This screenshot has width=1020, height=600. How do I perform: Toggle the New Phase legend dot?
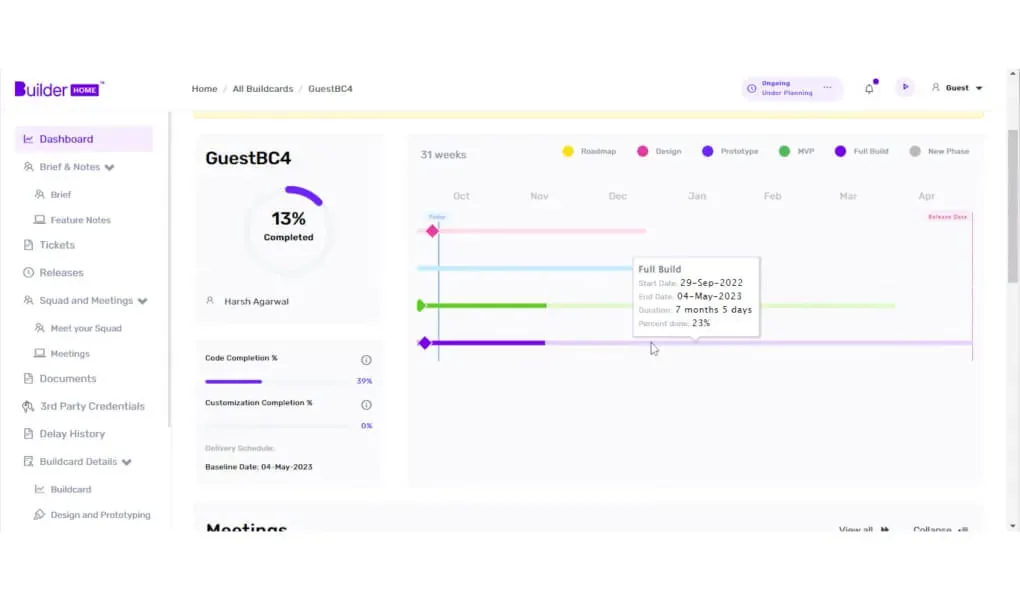coord(915,152)
